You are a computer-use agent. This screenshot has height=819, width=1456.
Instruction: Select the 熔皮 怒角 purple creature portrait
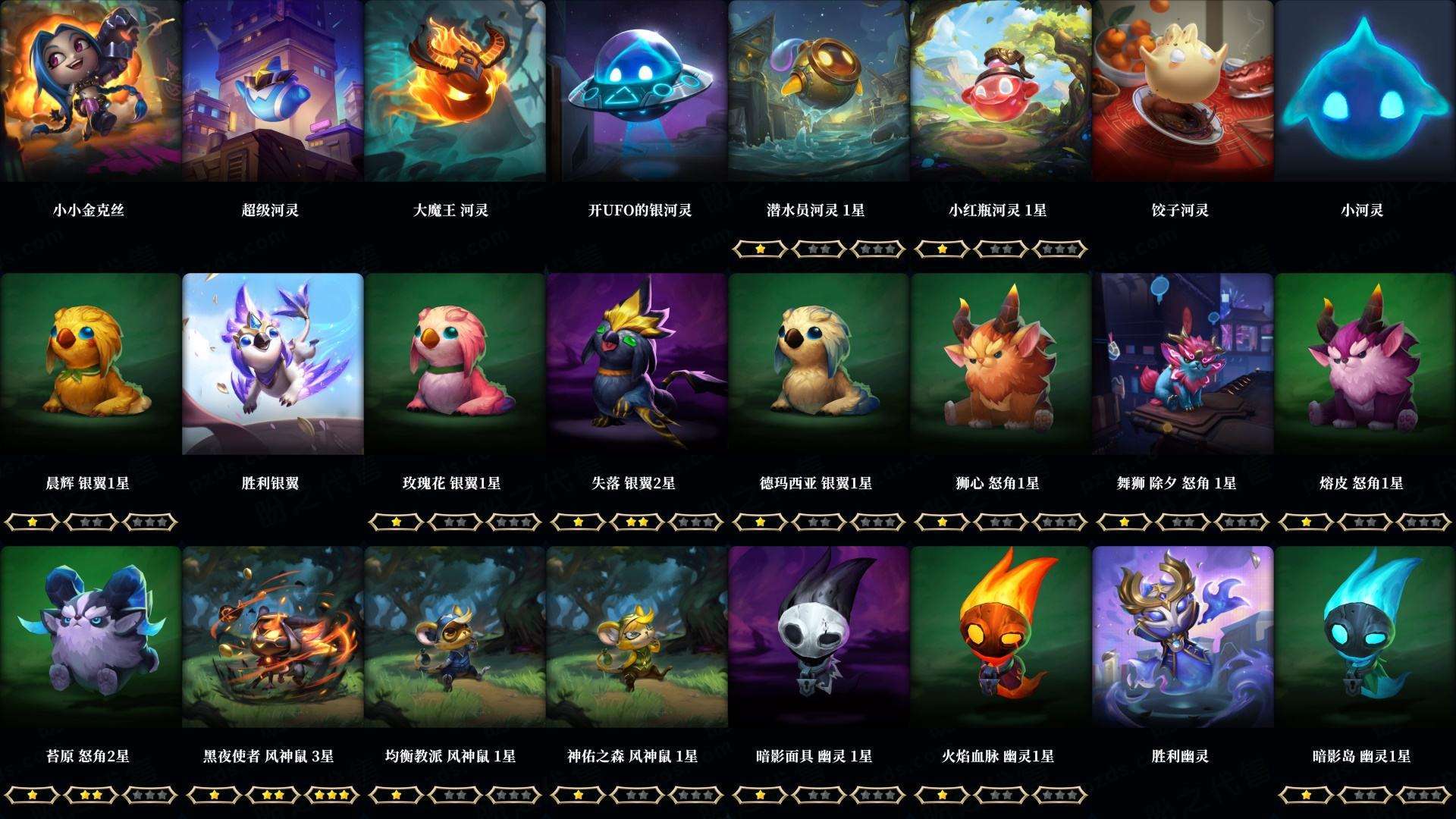pyautogui.click(x=1365, y=364)
